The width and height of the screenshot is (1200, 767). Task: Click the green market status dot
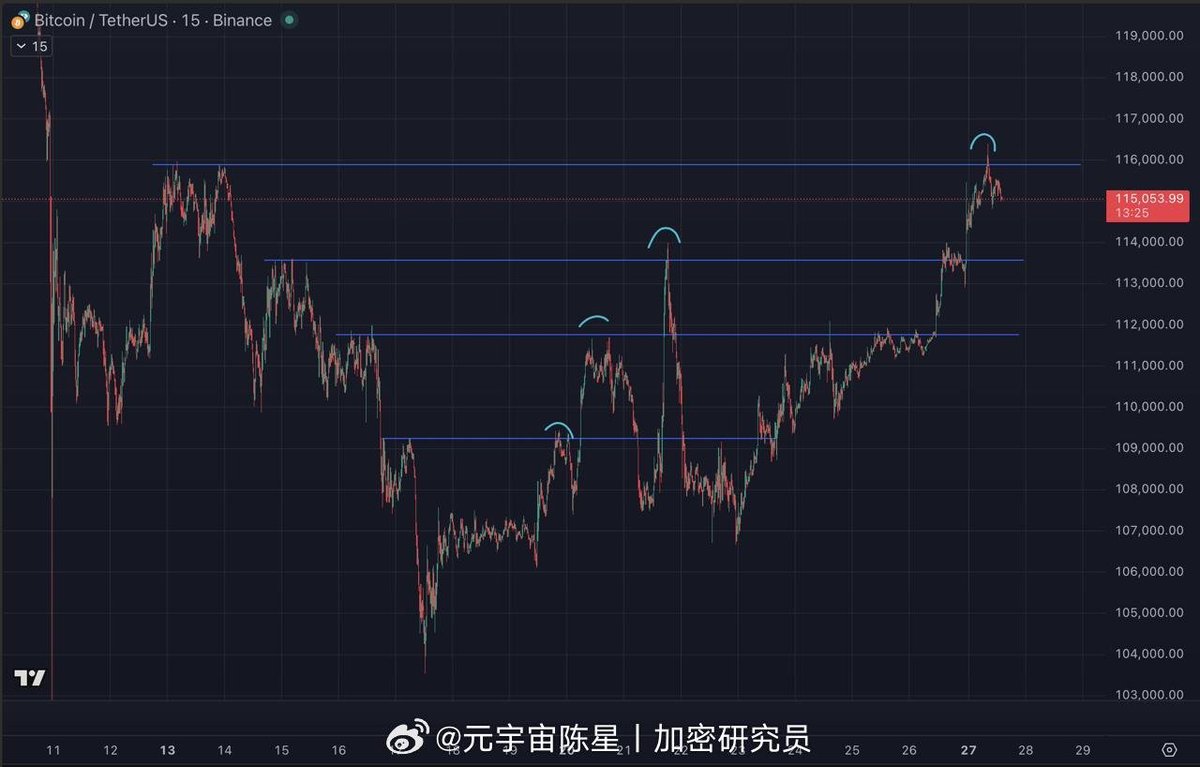(x=289, y=19)
